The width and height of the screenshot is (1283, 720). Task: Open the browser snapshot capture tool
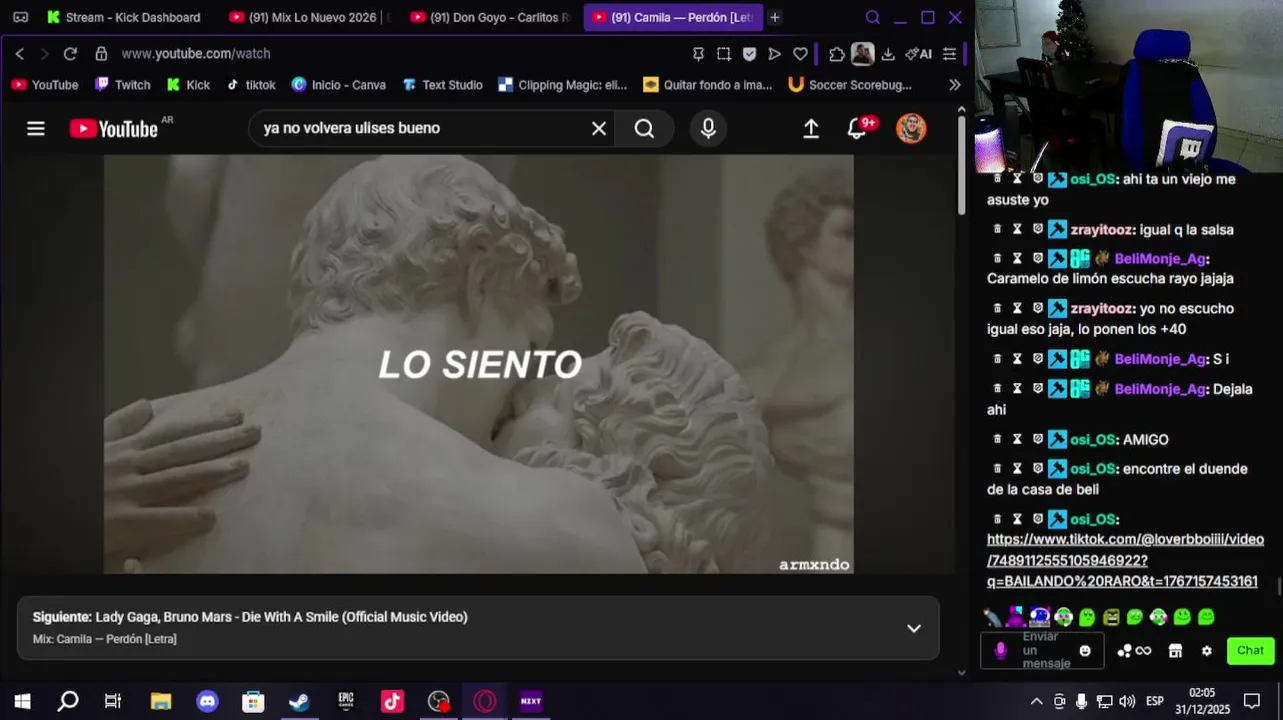click(x=724, y=54)
